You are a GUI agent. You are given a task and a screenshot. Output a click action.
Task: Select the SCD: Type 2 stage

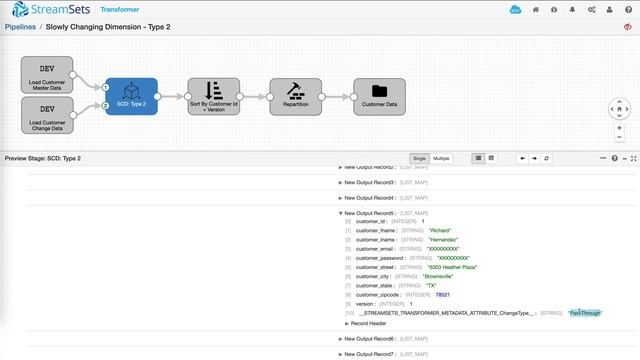tap(131, 96)
